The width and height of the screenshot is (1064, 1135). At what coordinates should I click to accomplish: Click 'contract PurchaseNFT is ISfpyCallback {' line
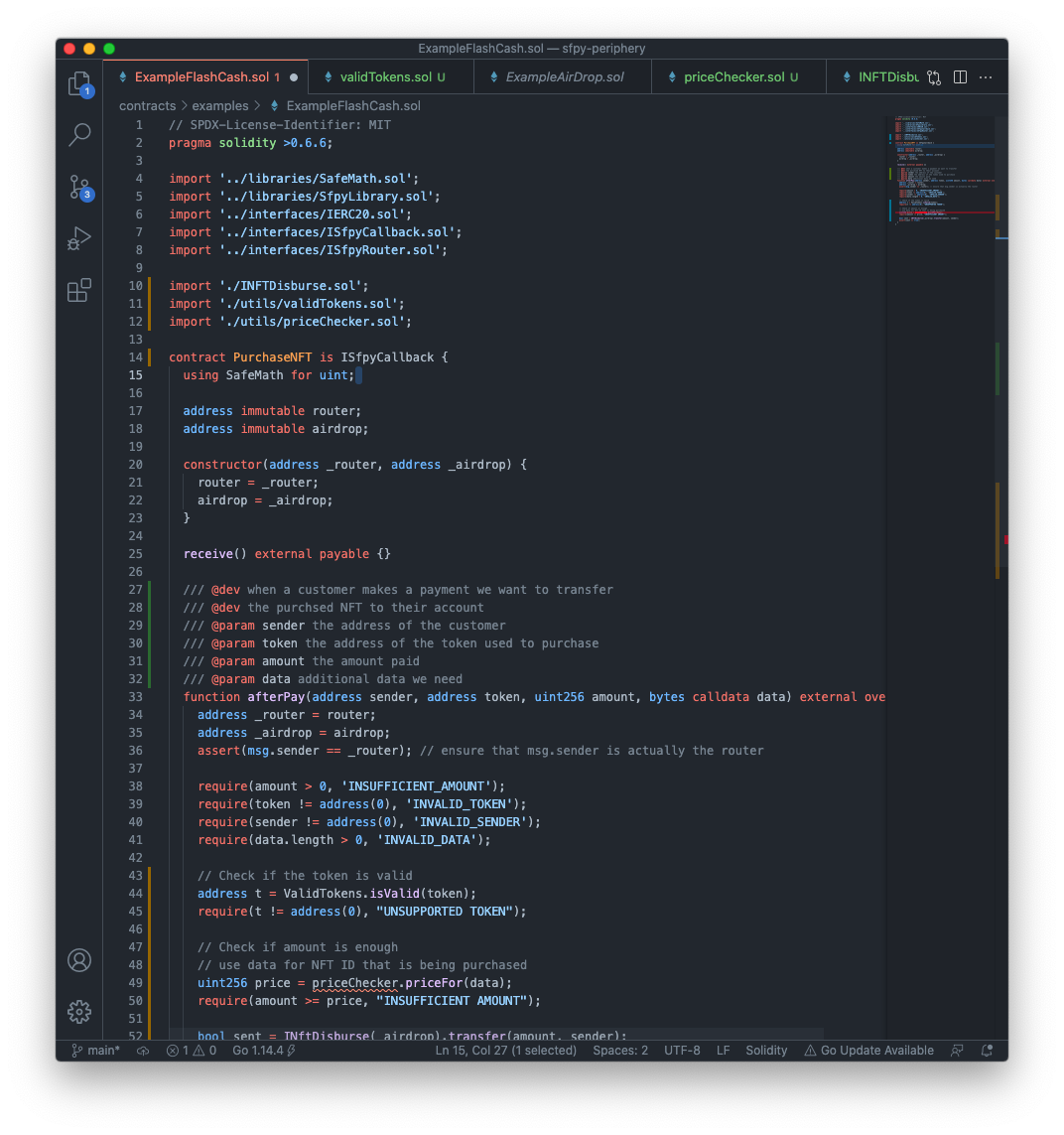(308, 357)
